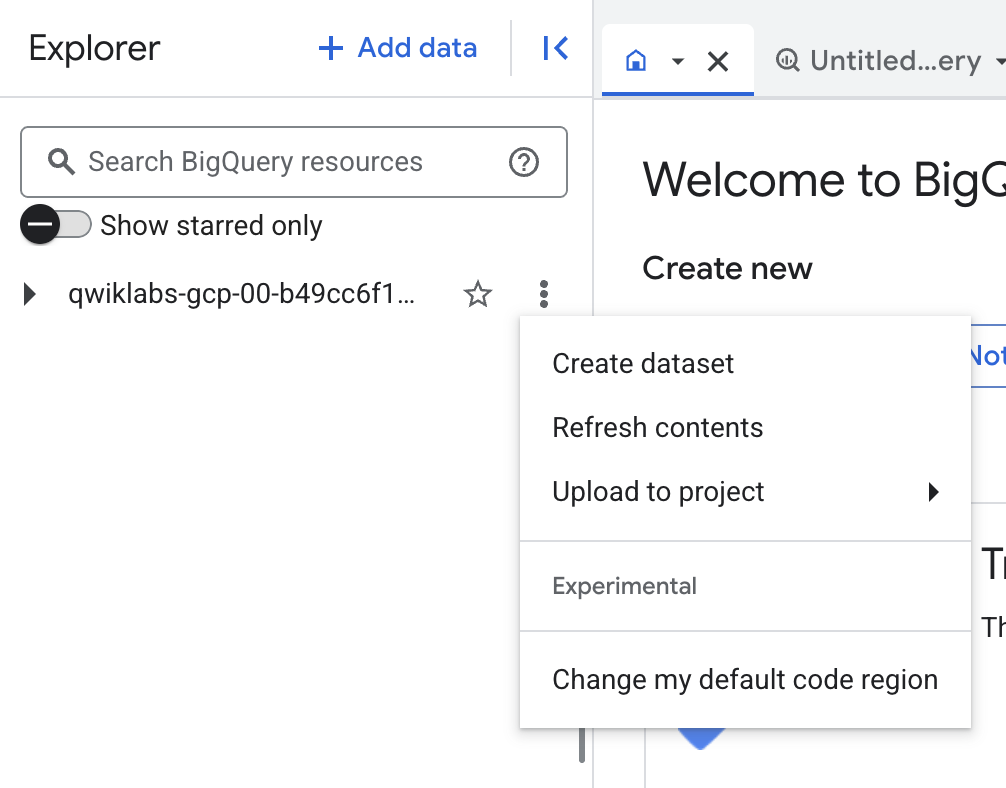This screenshot has height=788, width=1006.
Task: Click the Upload to project submenu arrow
Action: tap(934, 492)
